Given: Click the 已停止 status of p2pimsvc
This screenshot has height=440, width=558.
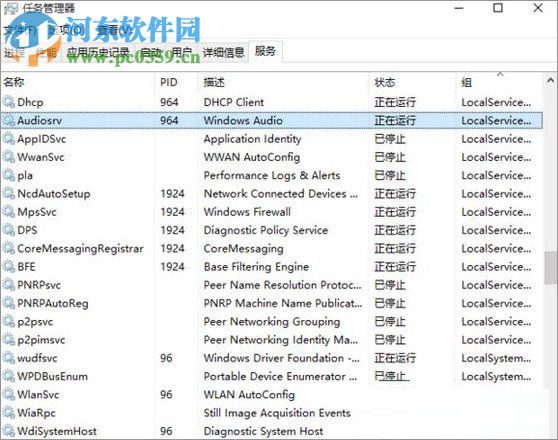Looking at the screenshot, I should (x=390, y=340).
